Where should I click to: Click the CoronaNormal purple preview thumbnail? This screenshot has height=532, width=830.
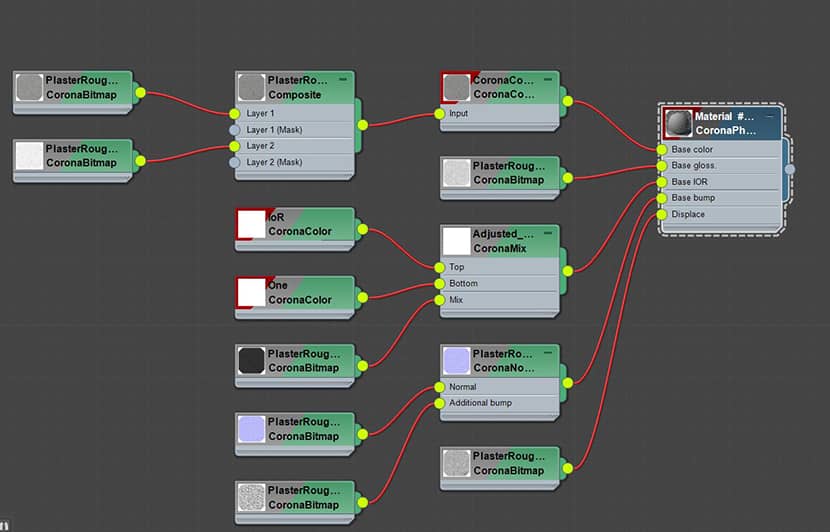(456, 360)
